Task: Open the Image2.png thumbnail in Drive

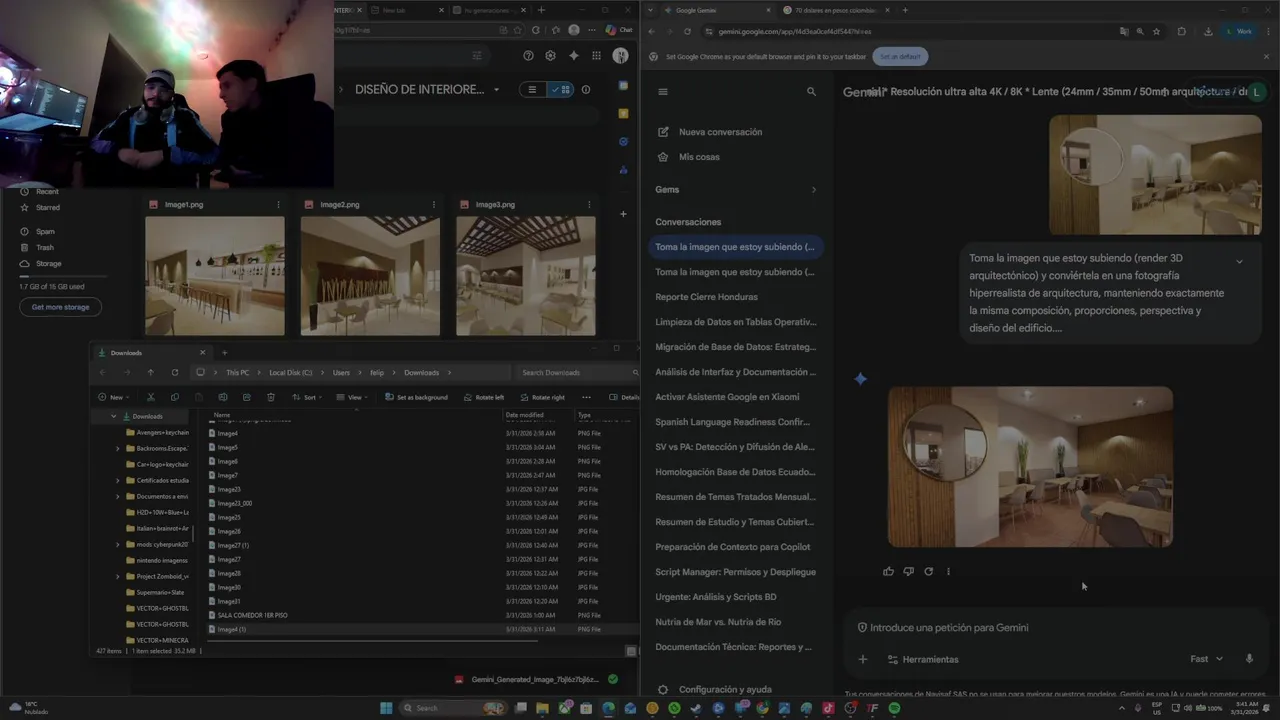Action: [370, 276]
